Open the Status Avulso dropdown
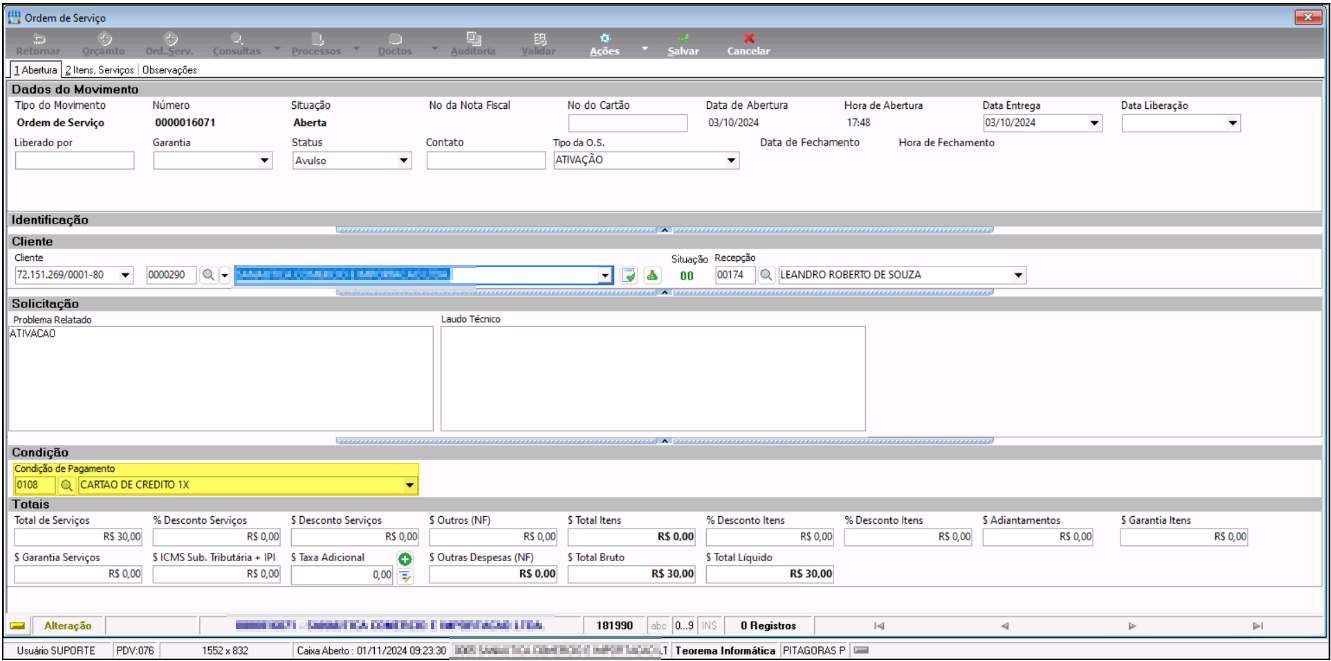The image size is (1331, 661). pyautogui.click(x=403, y=160)
